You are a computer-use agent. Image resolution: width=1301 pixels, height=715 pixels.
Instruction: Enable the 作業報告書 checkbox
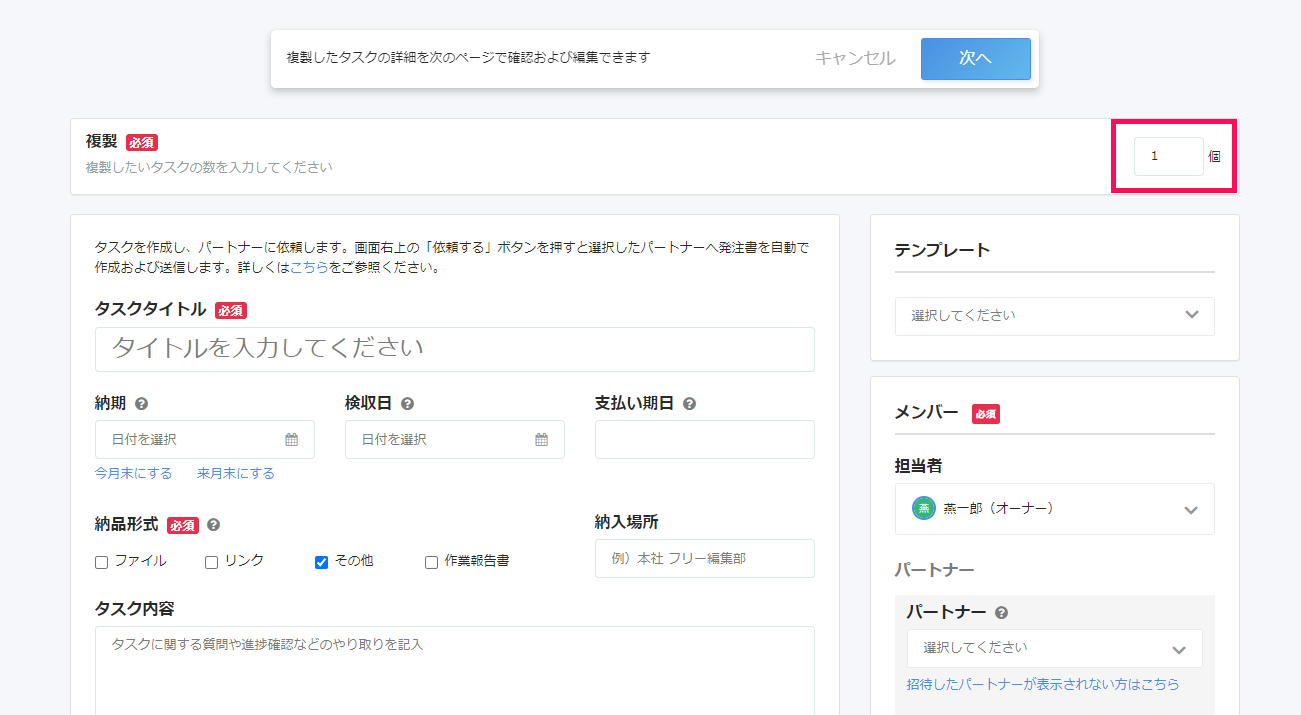coord(431,562)
